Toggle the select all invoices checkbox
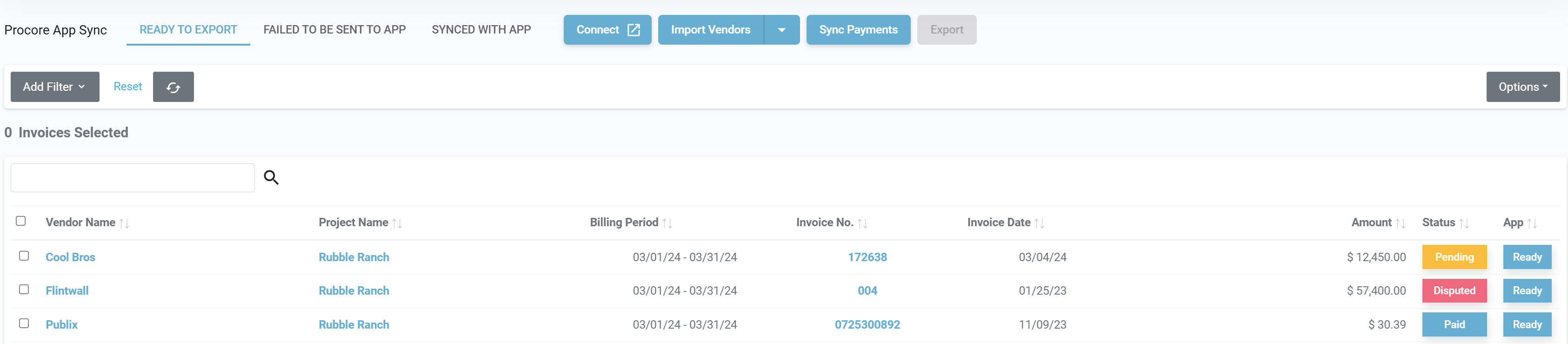Screen dimensions: 1568x344 click(20, 221)
